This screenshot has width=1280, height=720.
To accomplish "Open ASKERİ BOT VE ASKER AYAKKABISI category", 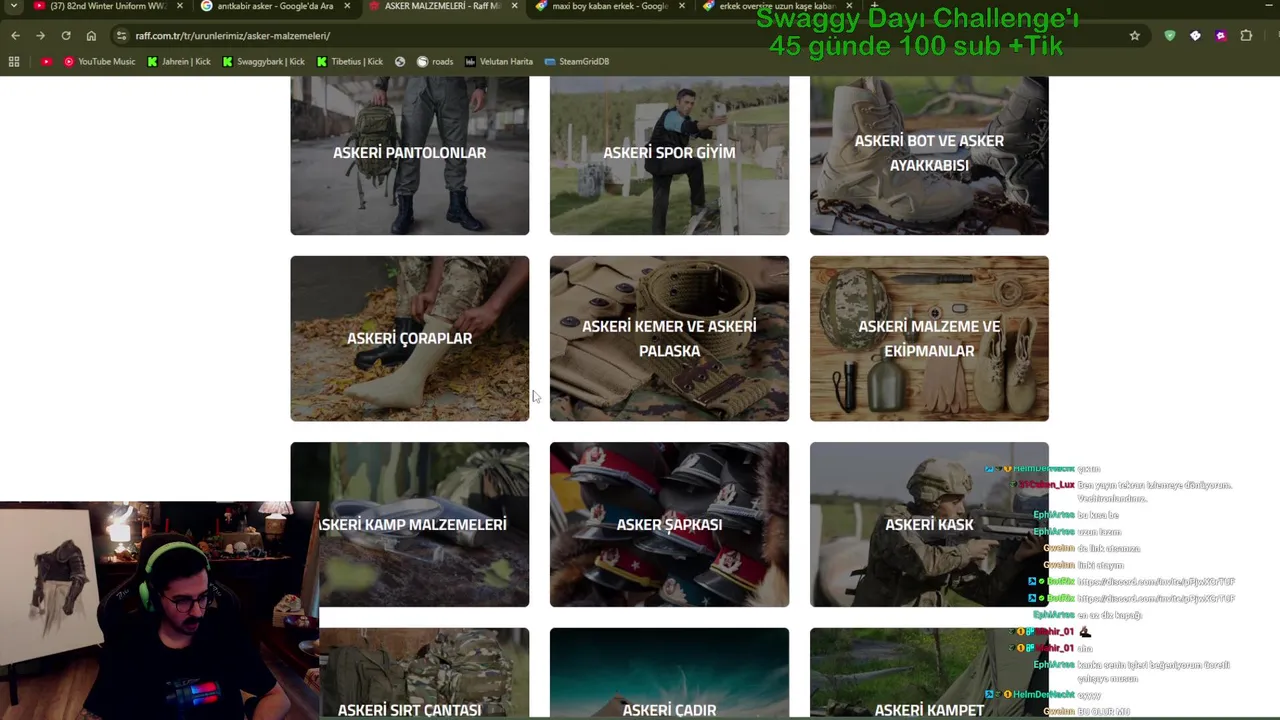I will point(929,155).
